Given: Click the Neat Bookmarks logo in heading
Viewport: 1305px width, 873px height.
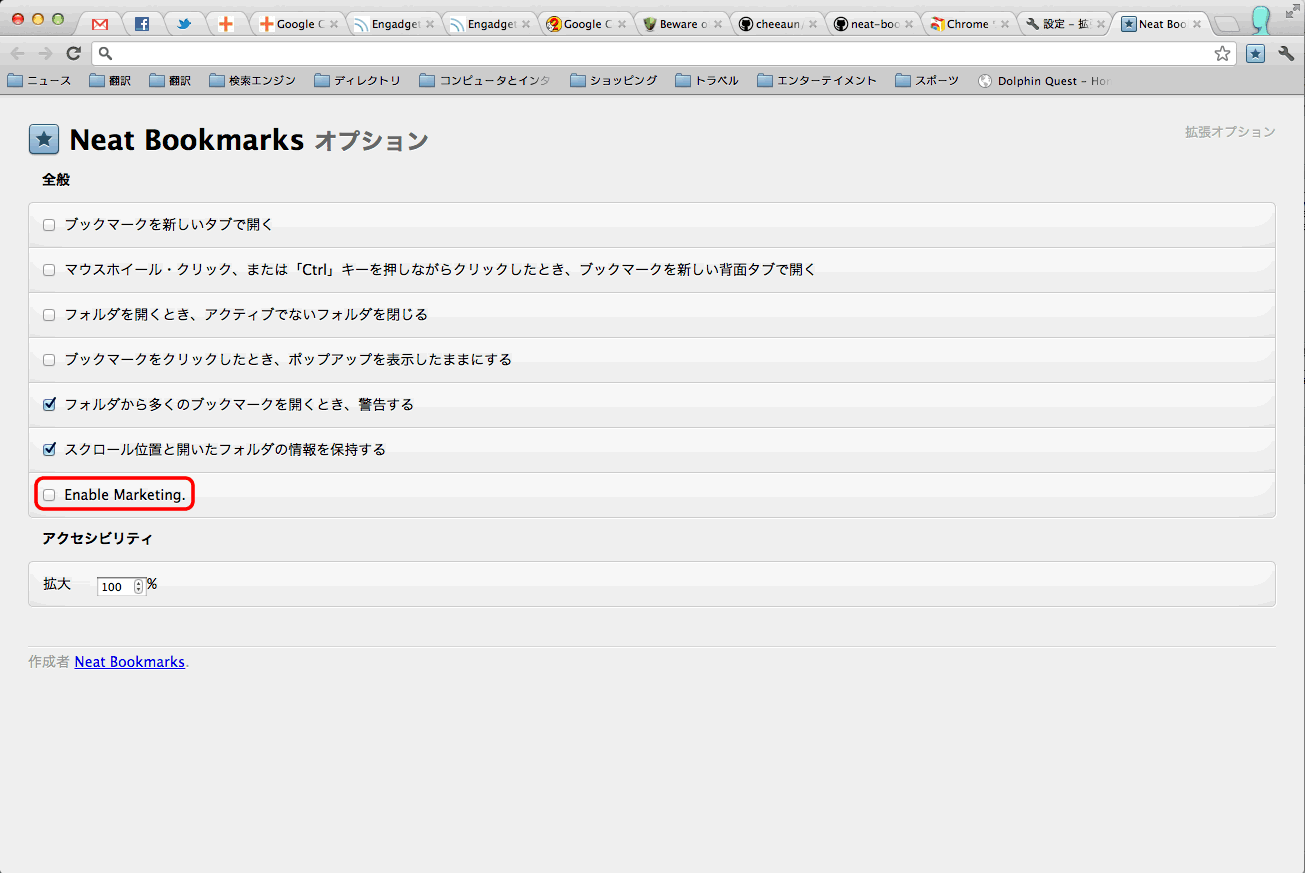Looking at the screenshot, I should click(44, 140).
